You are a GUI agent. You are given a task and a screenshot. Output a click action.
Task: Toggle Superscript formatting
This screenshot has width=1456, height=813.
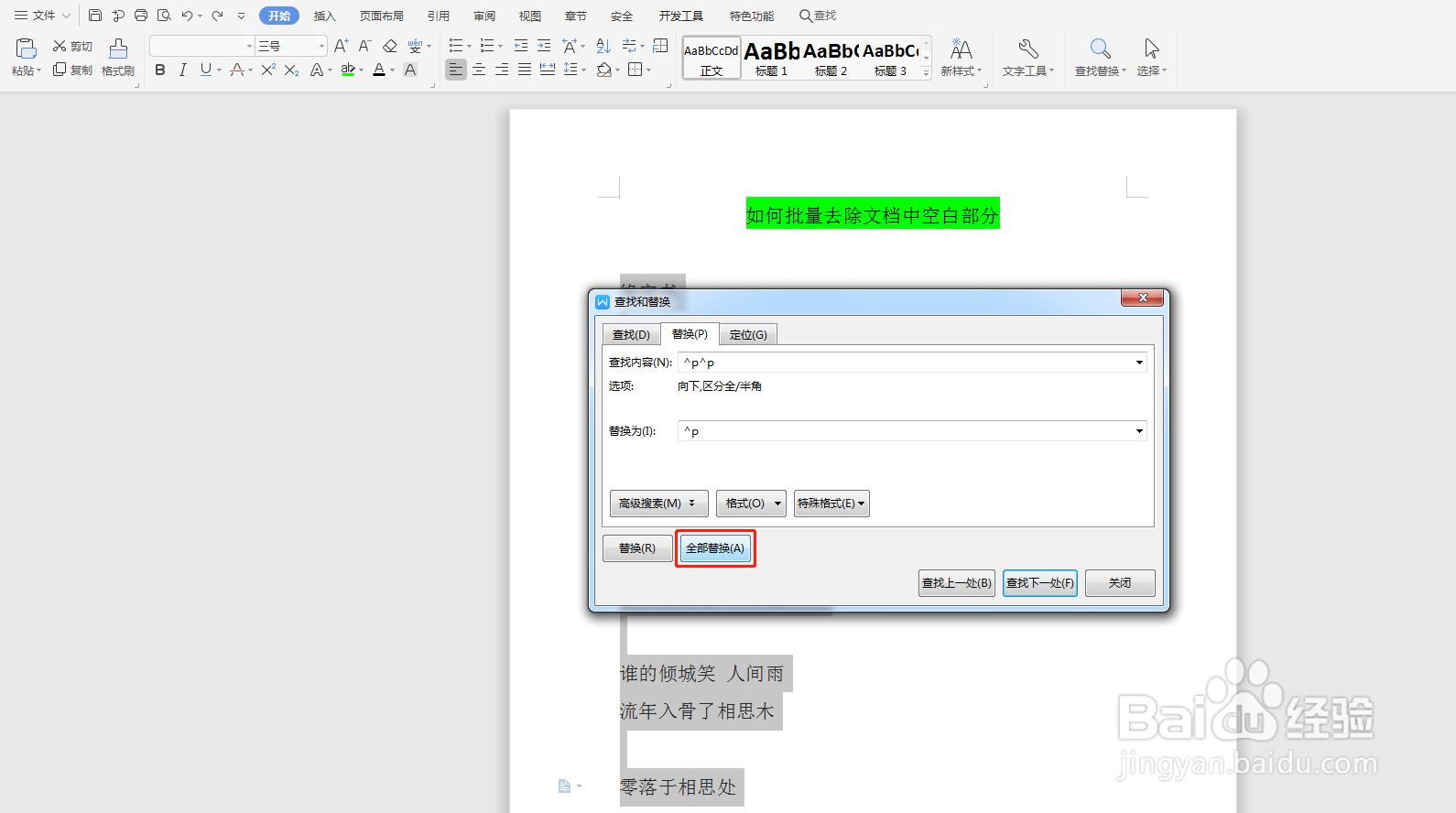tap(268, 70)
